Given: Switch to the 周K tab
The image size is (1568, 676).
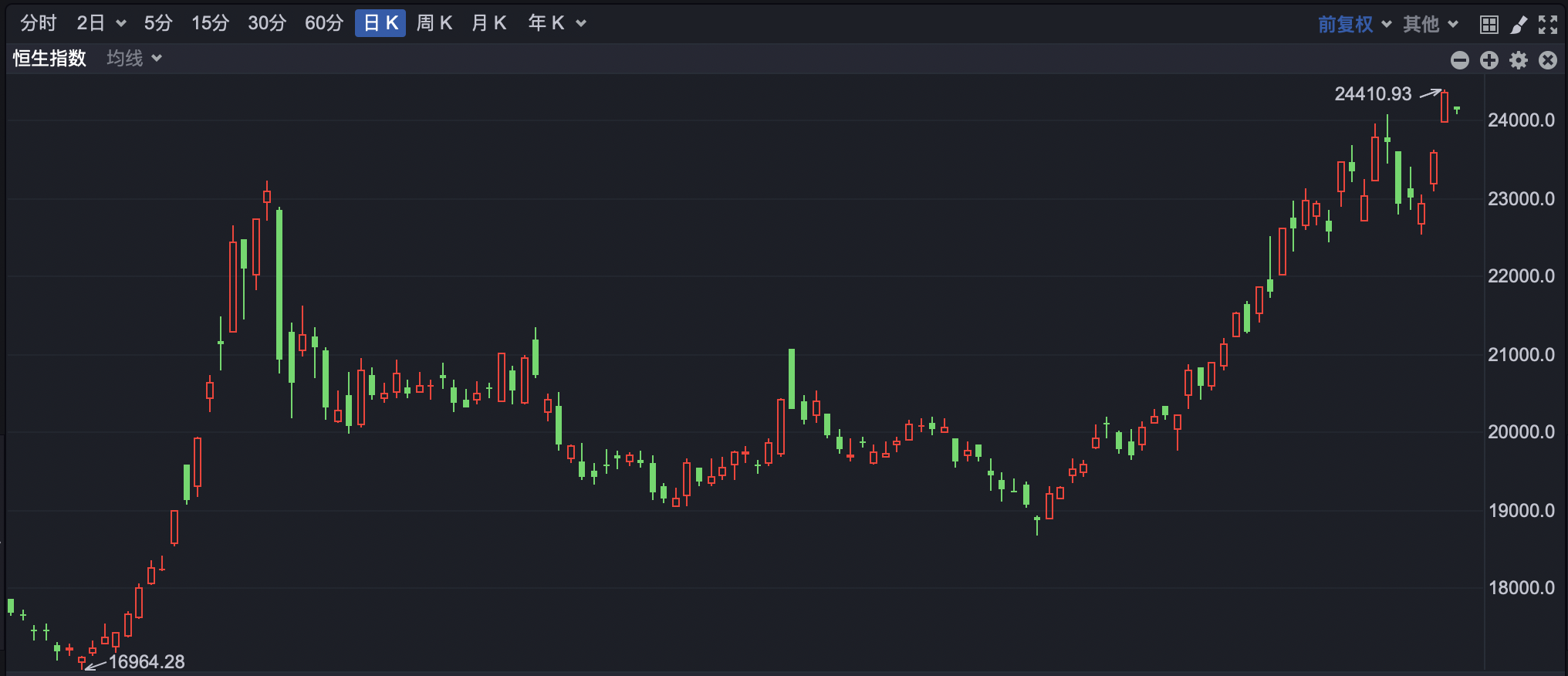Looking at the screenshot, I should [x=434, y=23].
